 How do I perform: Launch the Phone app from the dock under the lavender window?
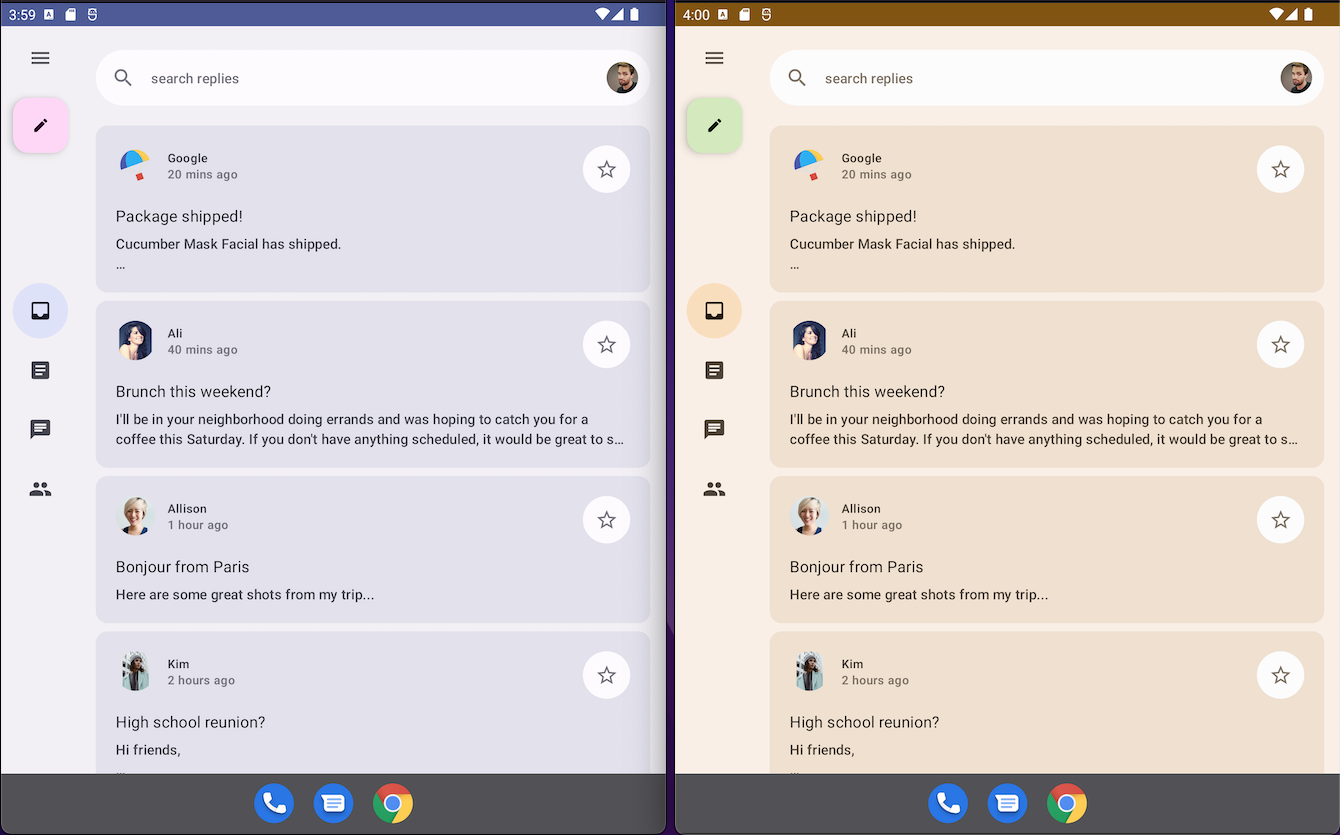coord(274,803)
